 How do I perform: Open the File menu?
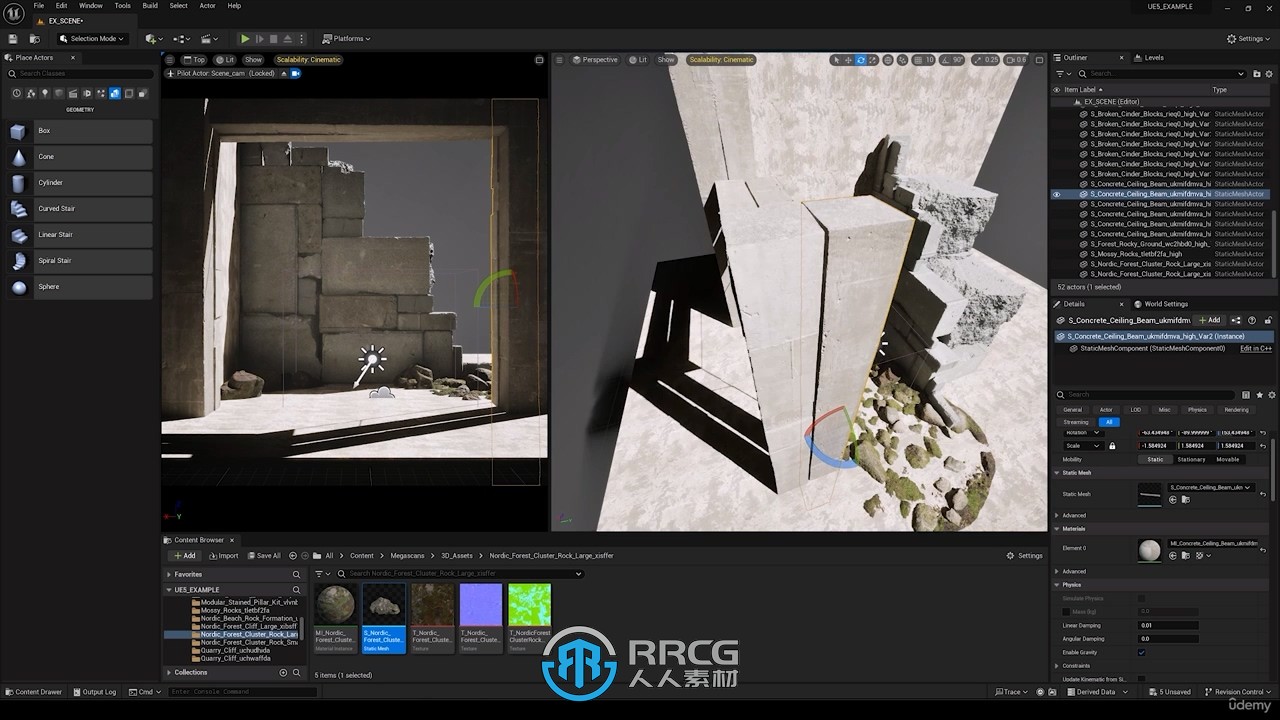(x=39, y=6)
